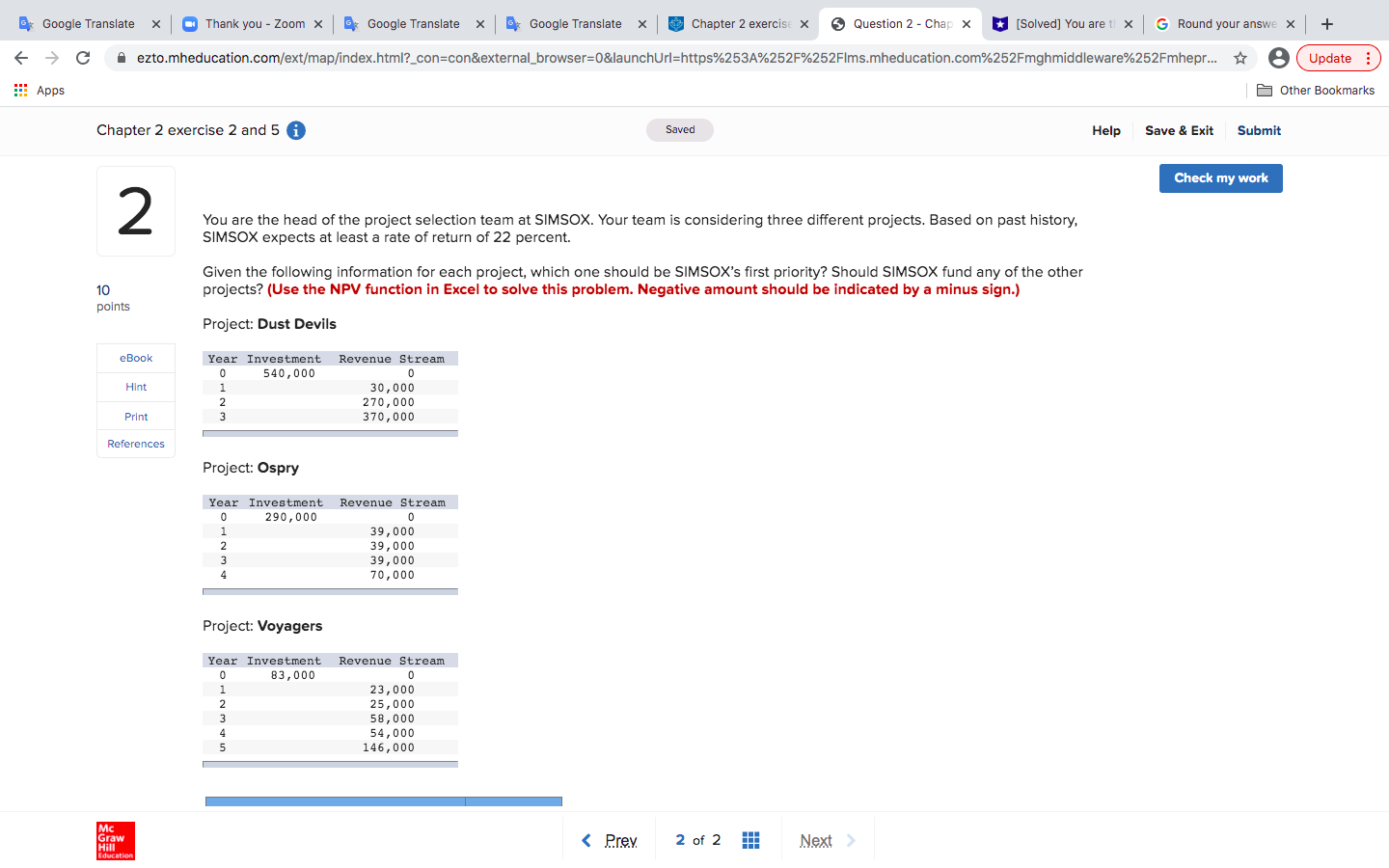This screenshot has height=868, width=1389.
Task: View the site lock icon in address bar
Action: tap(122, 58)
